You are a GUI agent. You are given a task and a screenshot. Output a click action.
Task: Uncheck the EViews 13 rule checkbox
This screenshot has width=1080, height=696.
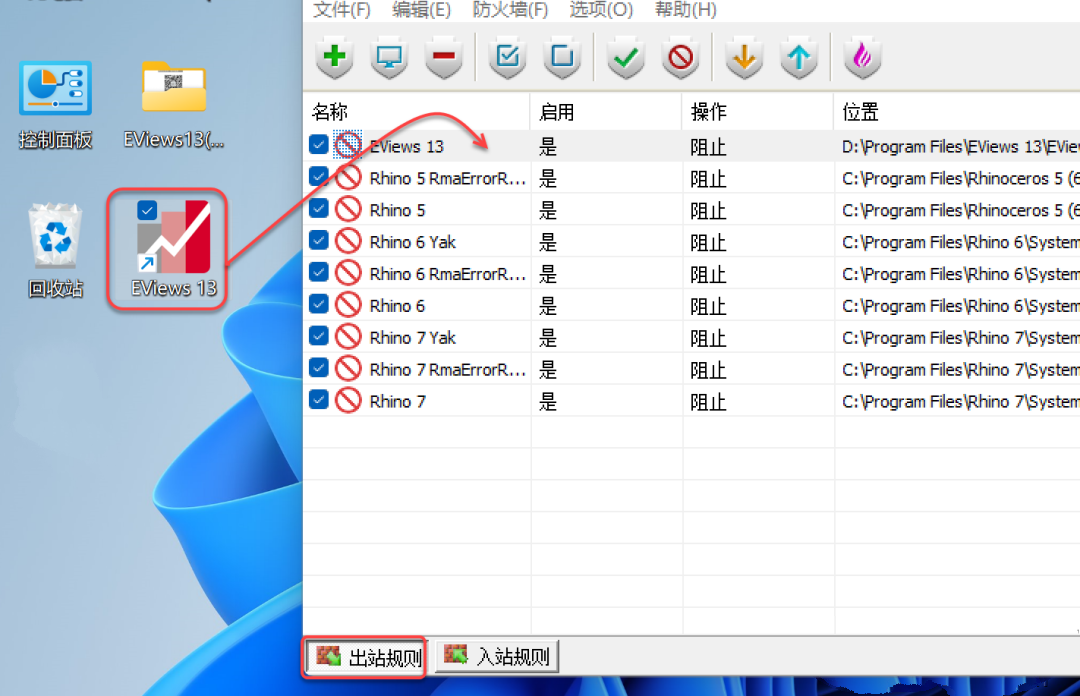319,145
